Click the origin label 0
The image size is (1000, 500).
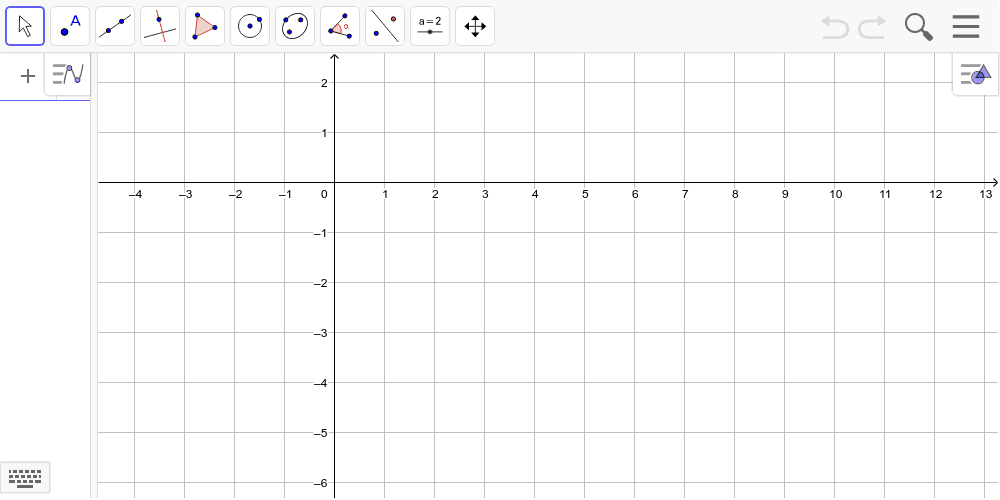pyautogui.click(x=325, y=194)
